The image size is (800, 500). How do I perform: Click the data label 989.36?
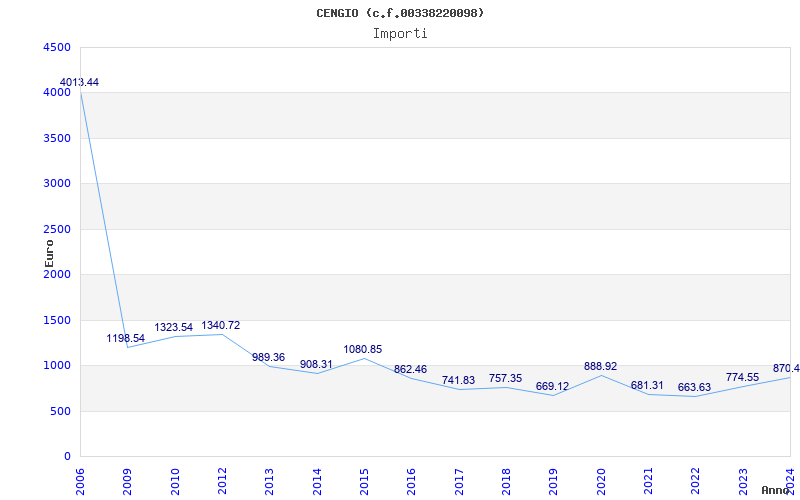pyautogui.click(x=268, y=357)
